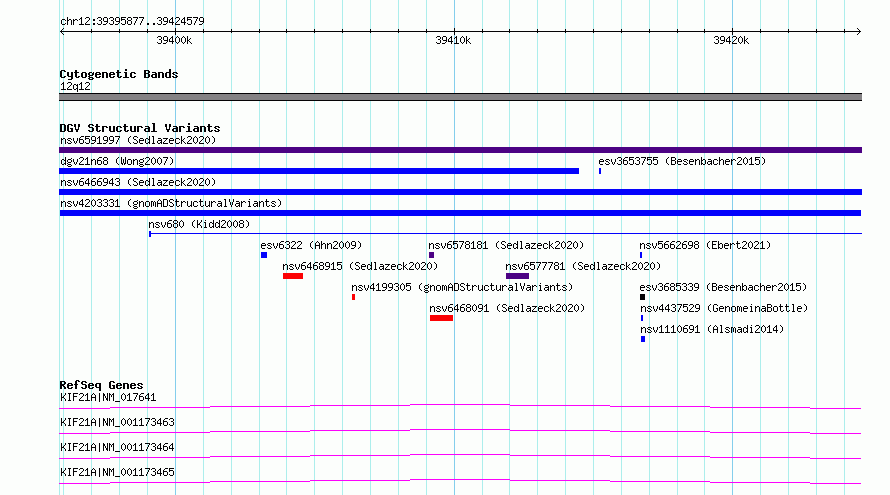
Task: Click the blue esv6322 variant marker
Action: [x=264, y=255]
